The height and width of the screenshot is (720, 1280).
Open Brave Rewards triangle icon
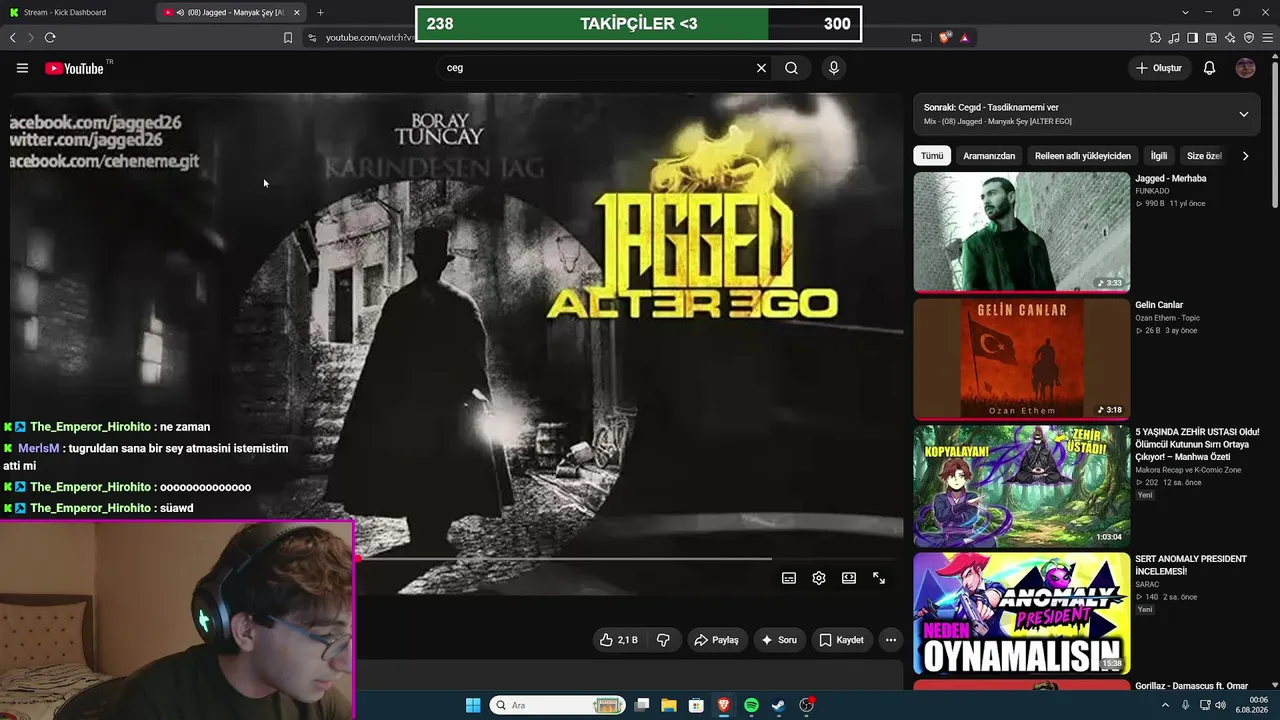pyautogui.click(x=965, y=38)
